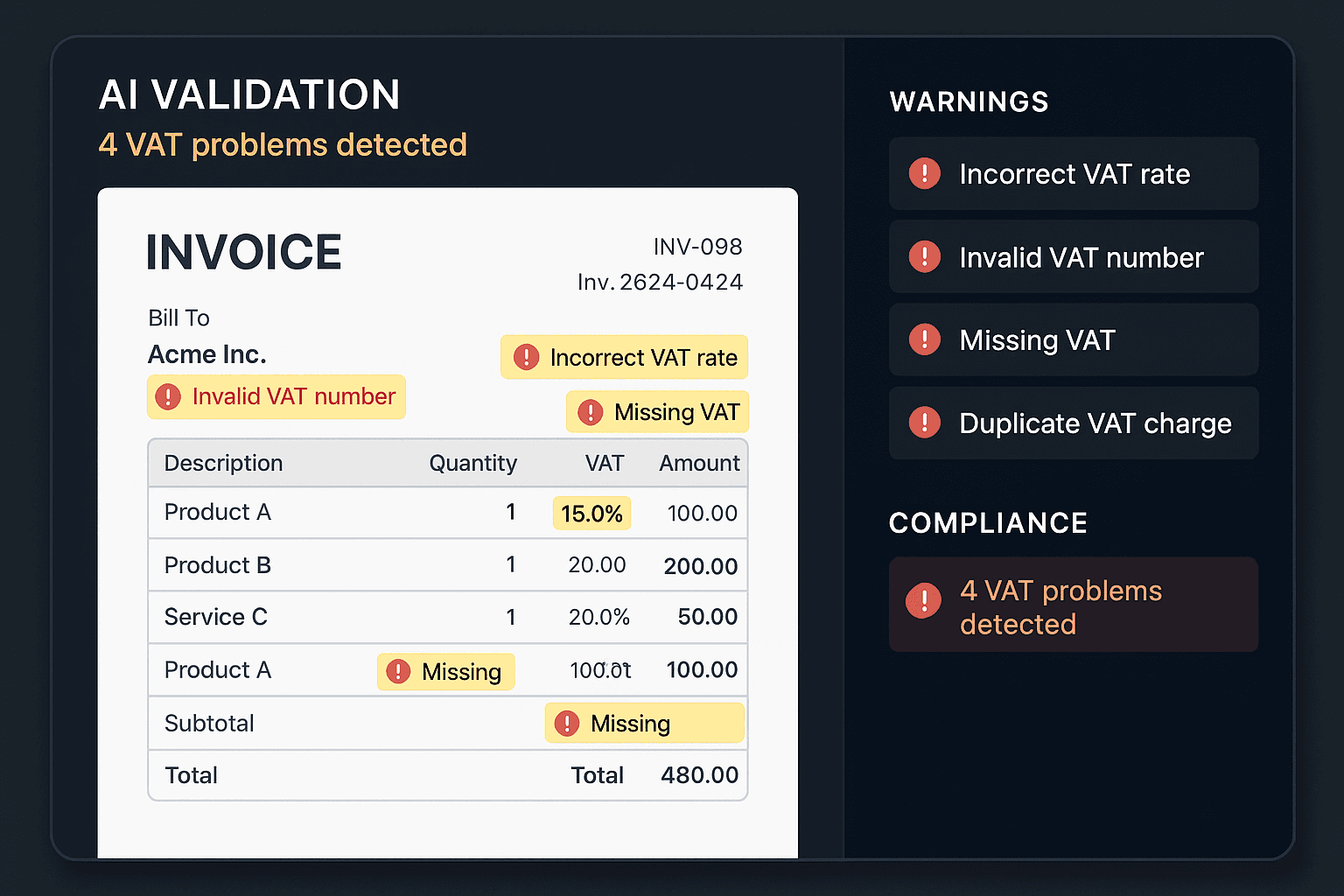The image size is (1344, 896).
Task: Click alert icon beside Missing VAT warning
Action: tap(924, 339)
